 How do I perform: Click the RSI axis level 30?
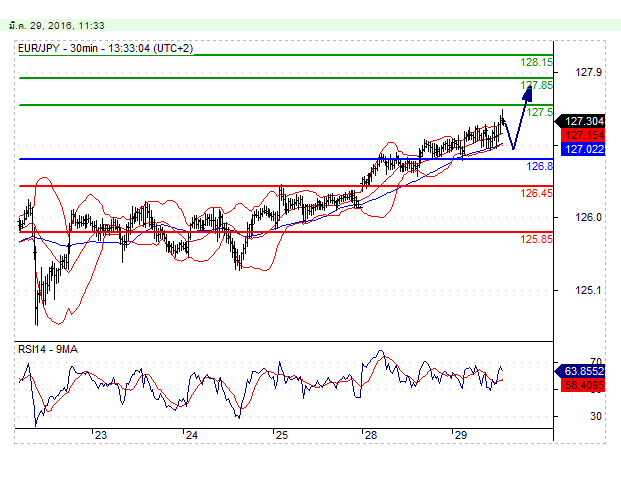(596, 416)
